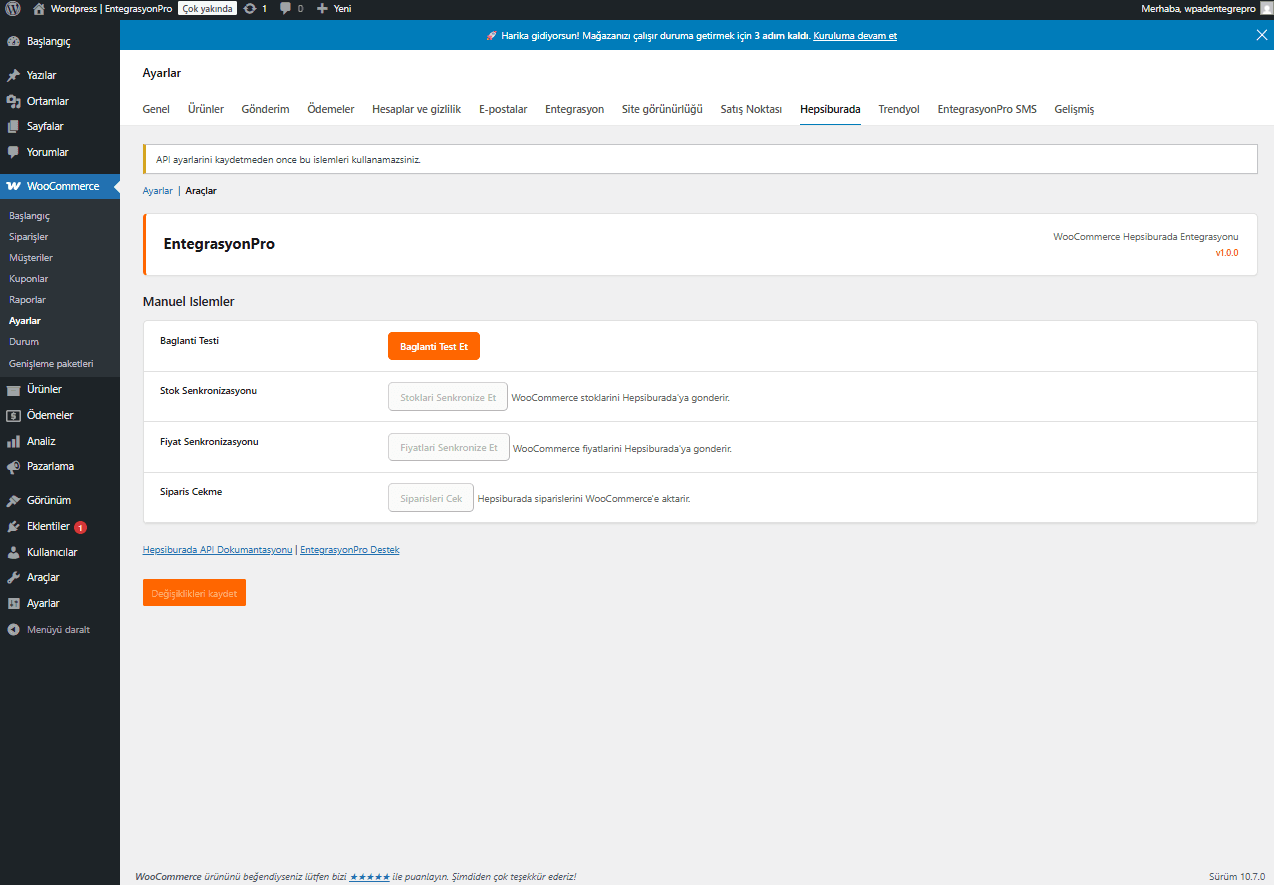Open Genişleme paketleri submenu item

click(51, 363)
